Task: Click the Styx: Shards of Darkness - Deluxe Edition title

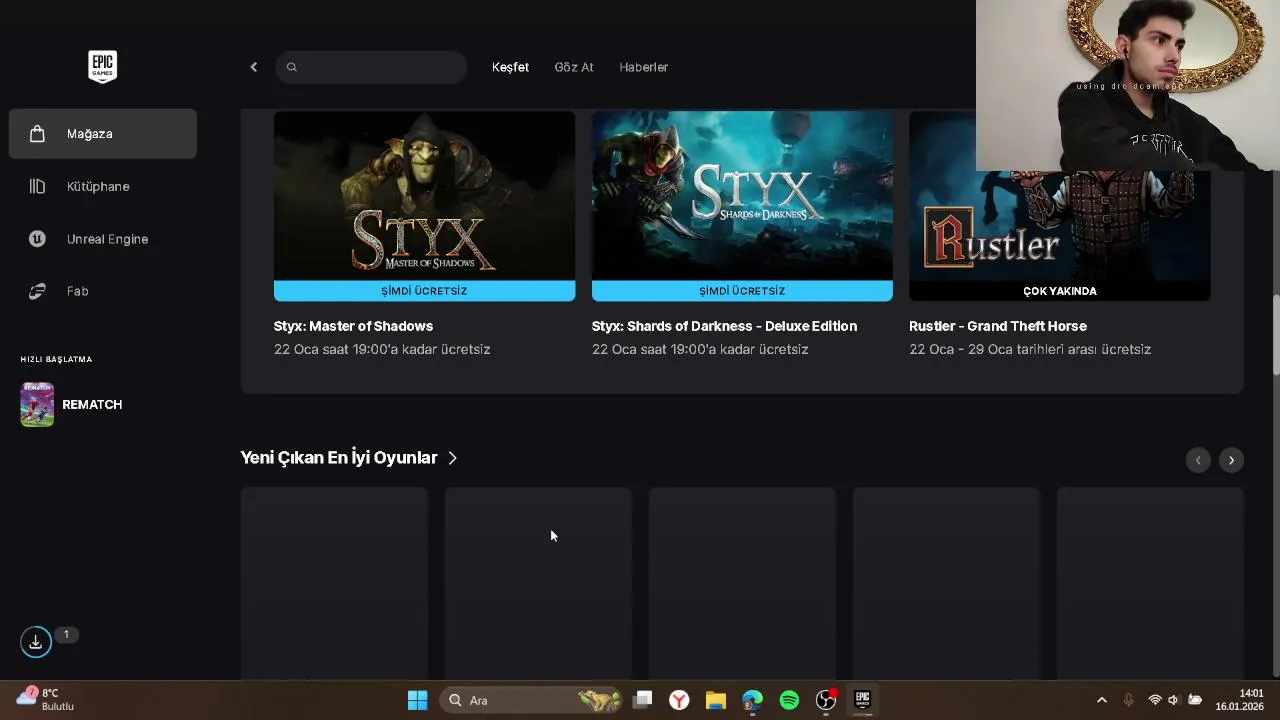Action: tap(724, 326)
